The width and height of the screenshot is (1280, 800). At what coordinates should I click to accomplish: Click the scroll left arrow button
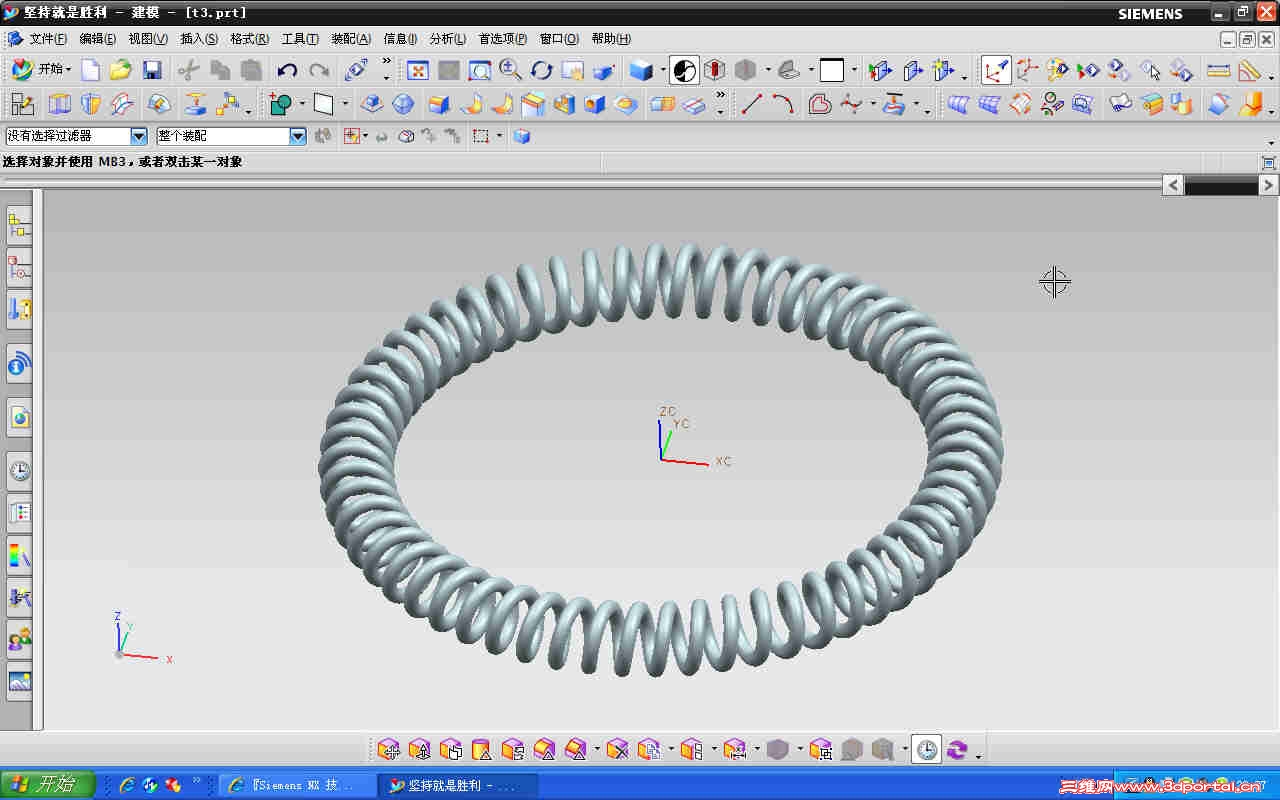pos(1173,185)
